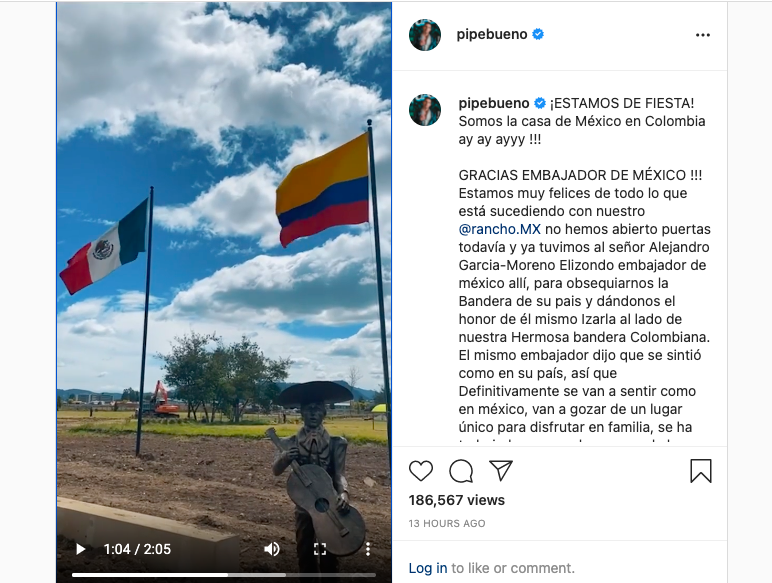Click the Log in link
The image size is (772, 583).
click(428, 568)
